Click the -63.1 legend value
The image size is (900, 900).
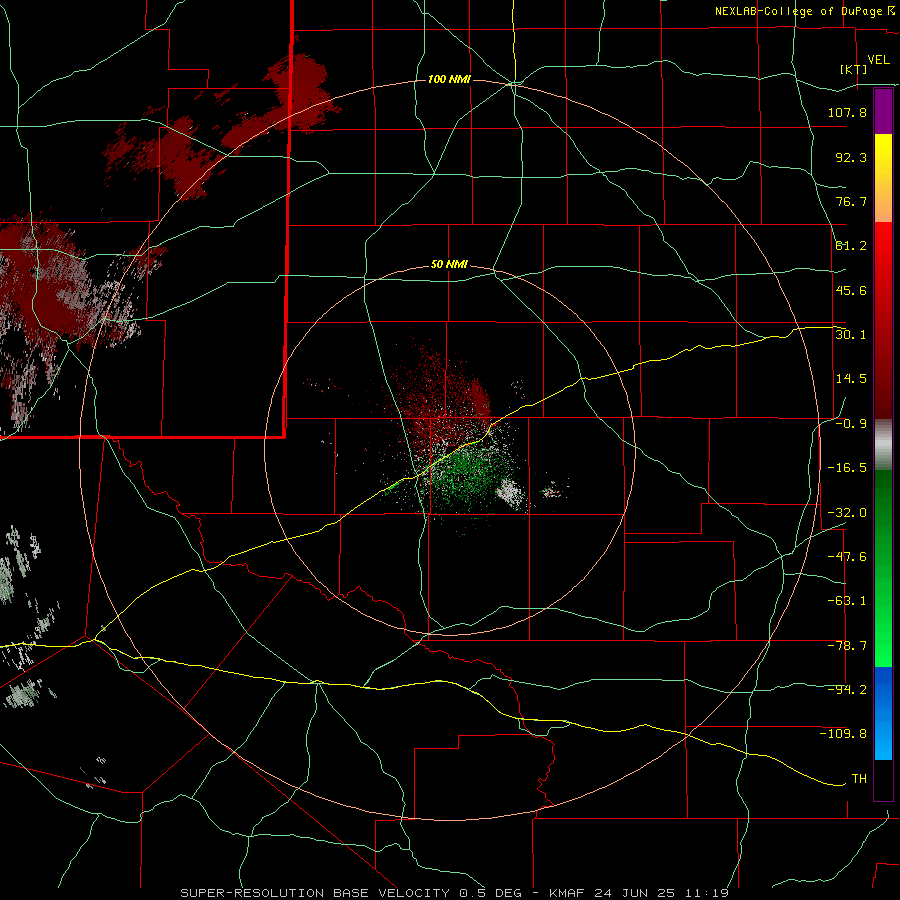(847, 601)
